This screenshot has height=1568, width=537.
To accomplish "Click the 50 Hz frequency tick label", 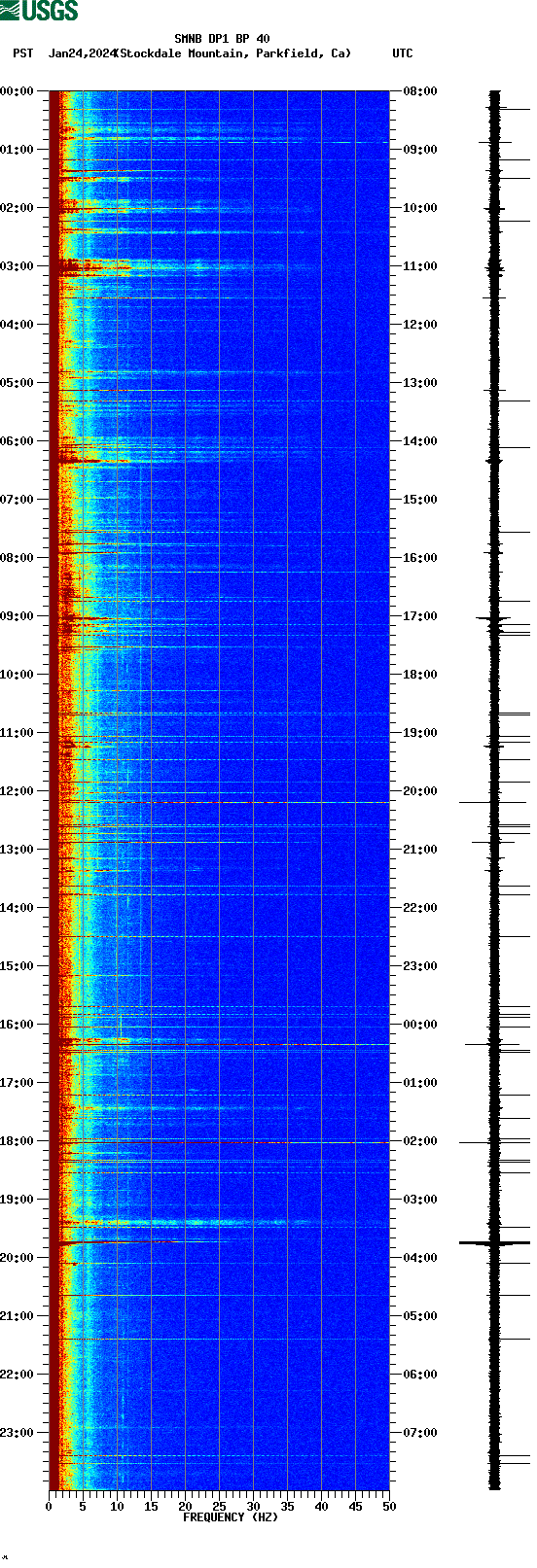I will click(x=389, y=1507).
